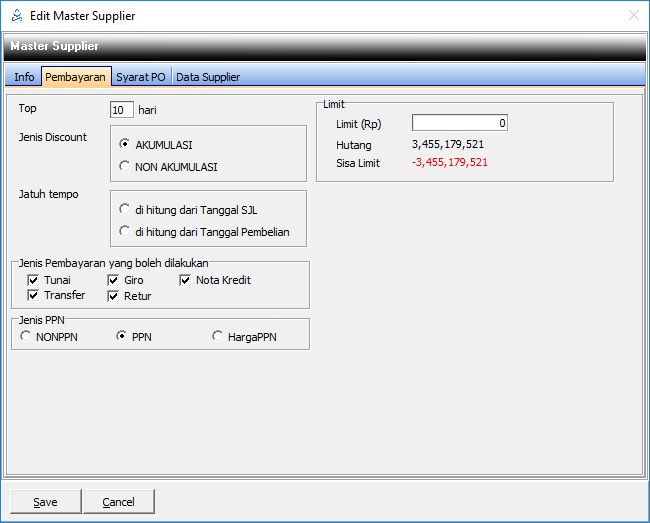Click the Top days input field
The width and height of the screenshot is (650, 523).
[121, 110]
